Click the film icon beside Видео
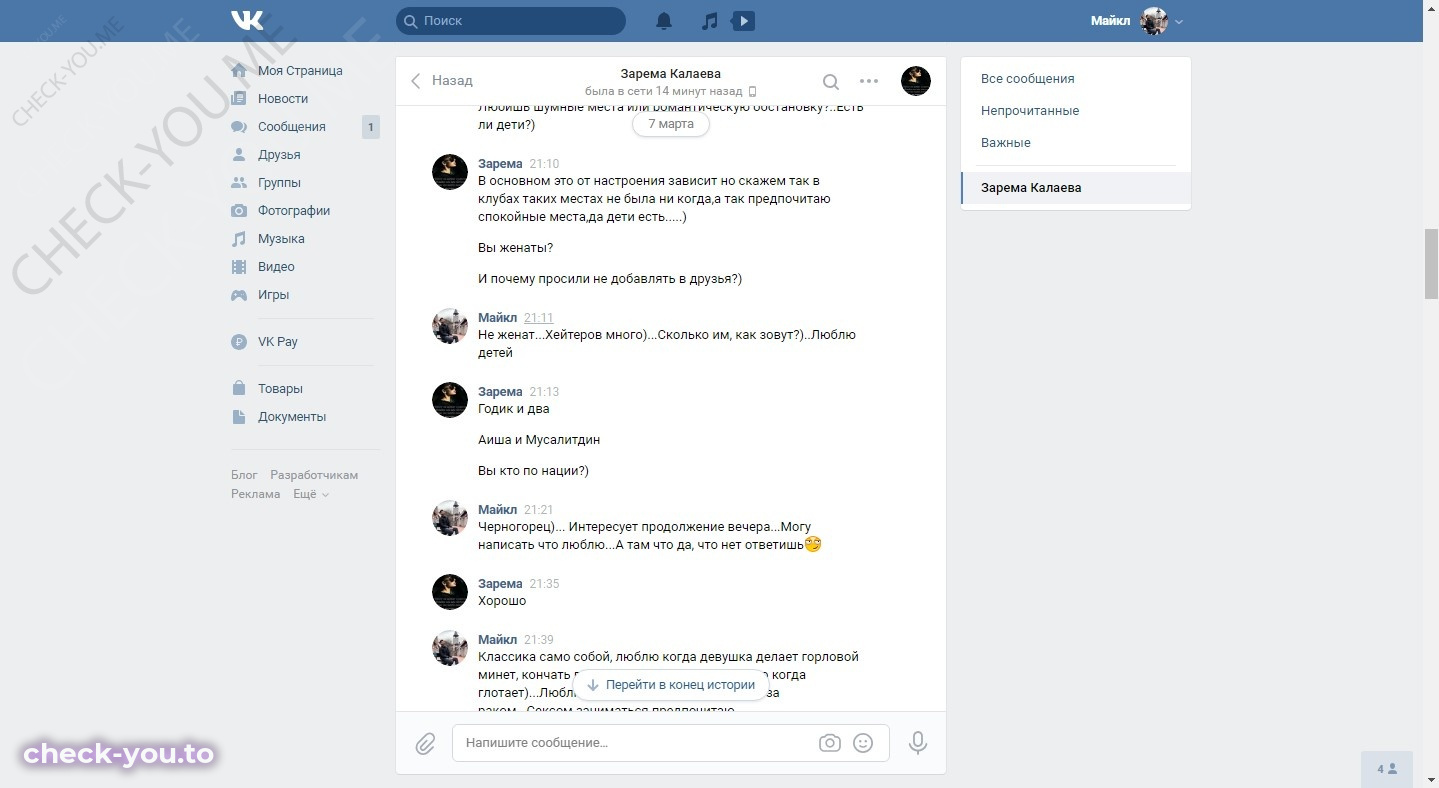Image resolution: width=1439 pixels, height=788 pixels. pos(239,267)
